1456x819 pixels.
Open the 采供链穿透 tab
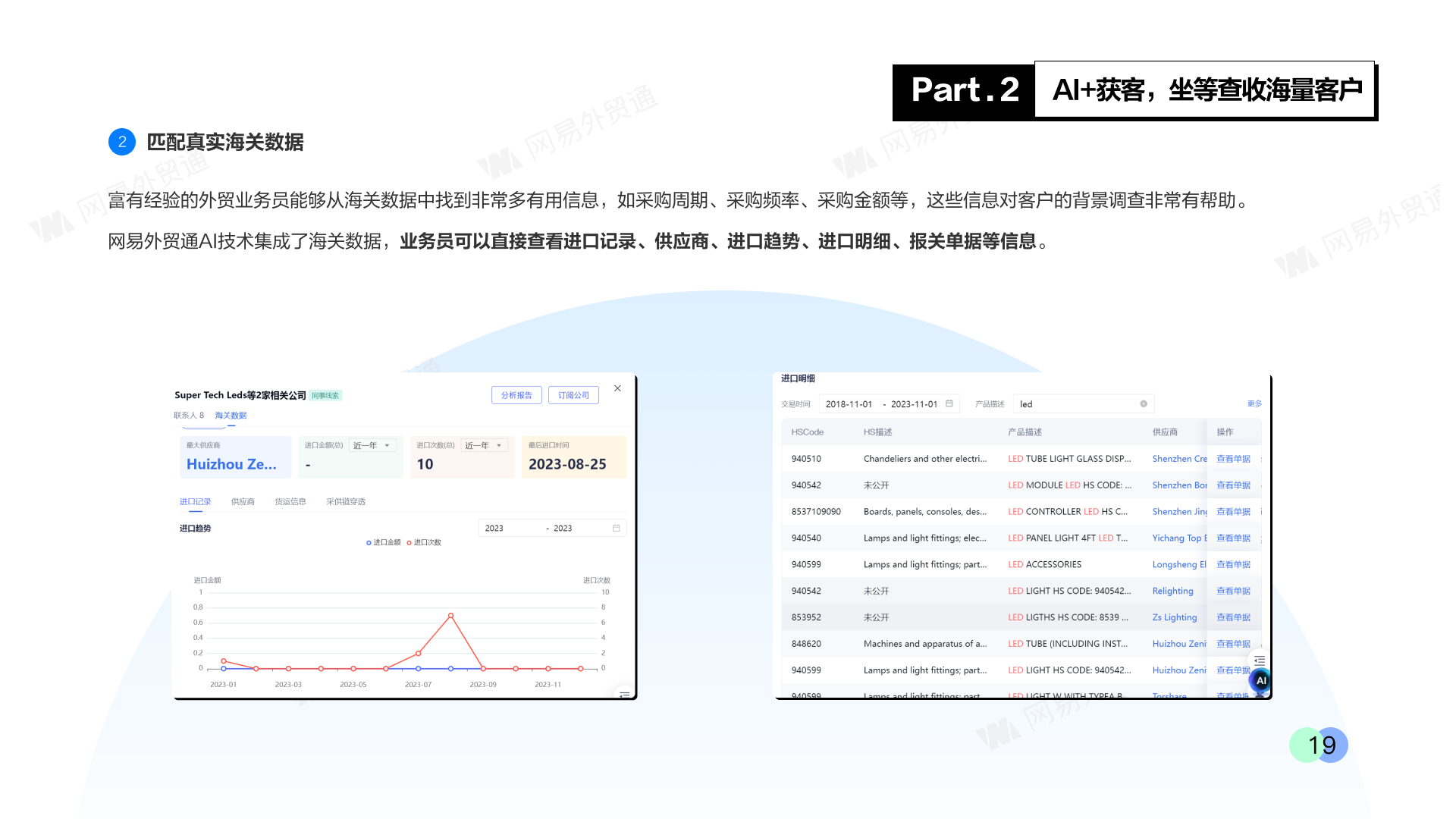pos(346,502)
